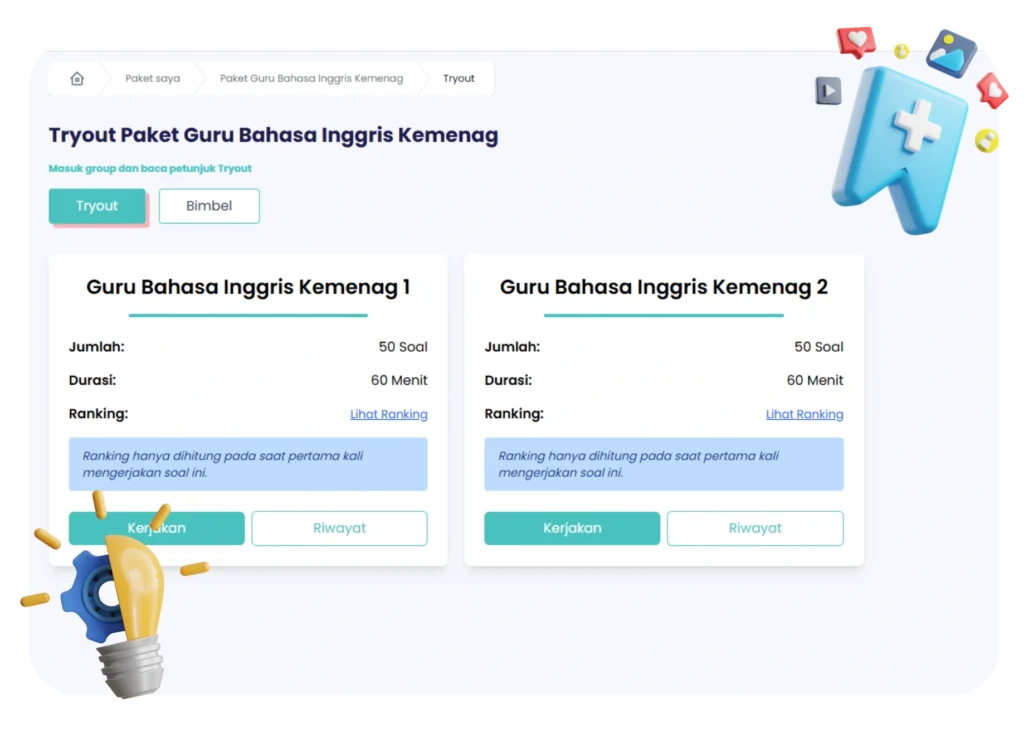Select the Tryout breadcrumb item
The width and height of the screenshot is (1024, 732).
pos(458,78)
